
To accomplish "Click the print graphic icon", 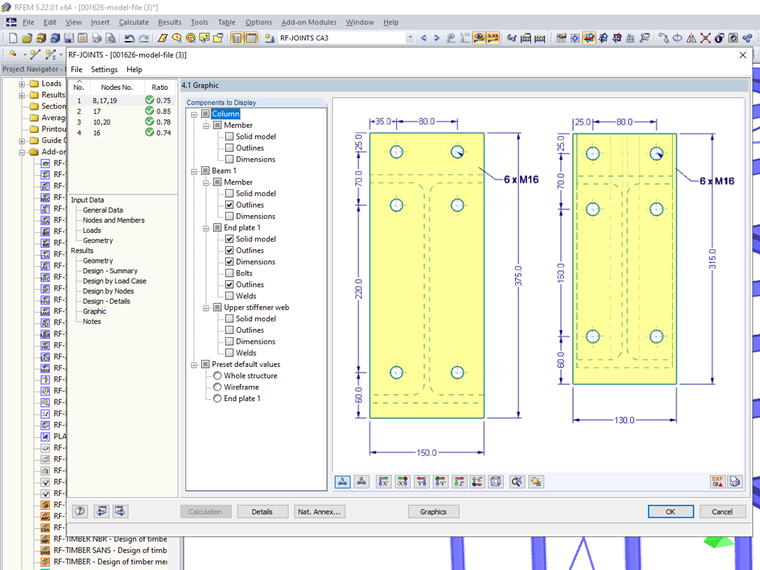I will [735, 481].
